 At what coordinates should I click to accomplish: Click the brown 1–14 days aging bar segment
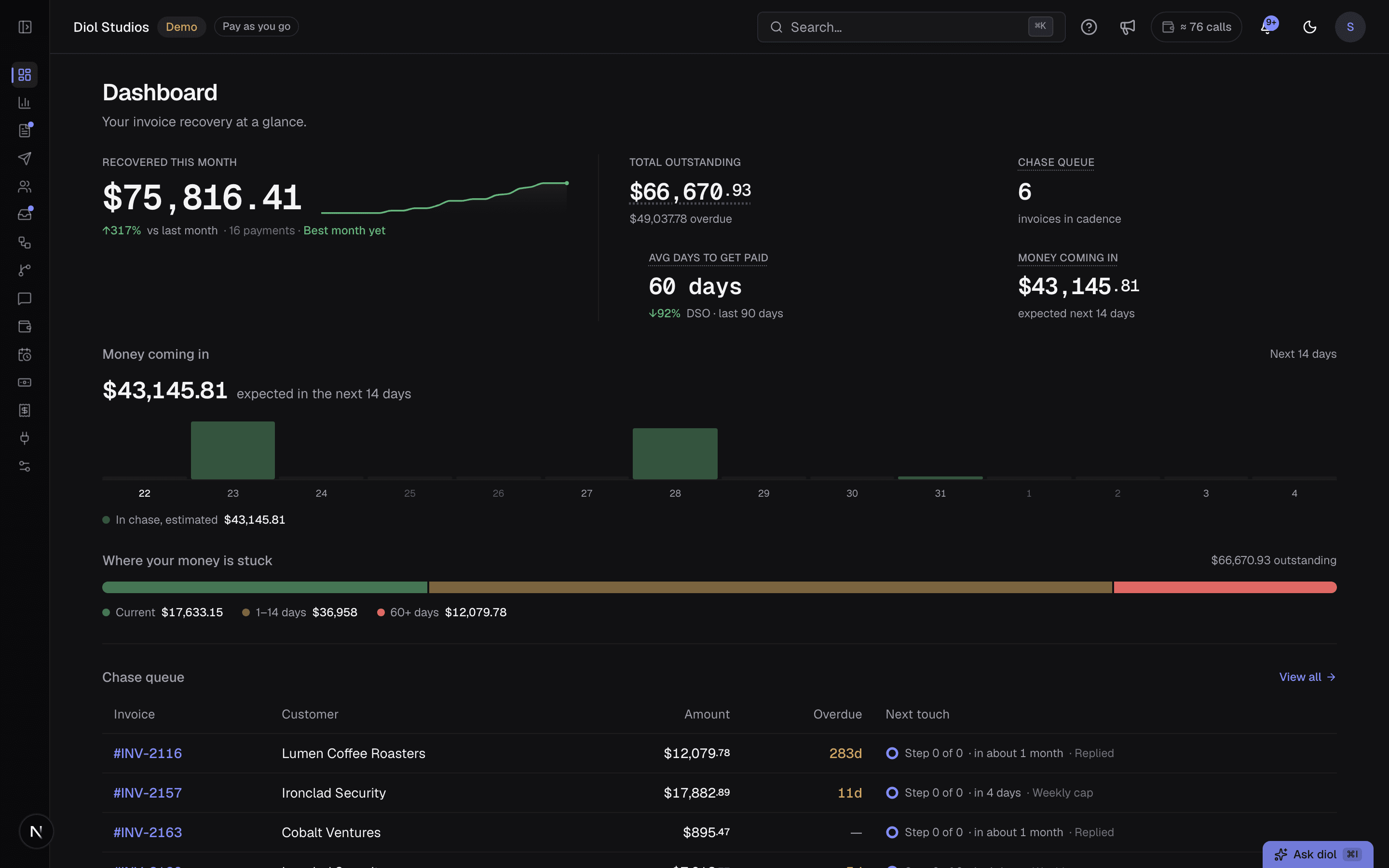pos(770,587)
